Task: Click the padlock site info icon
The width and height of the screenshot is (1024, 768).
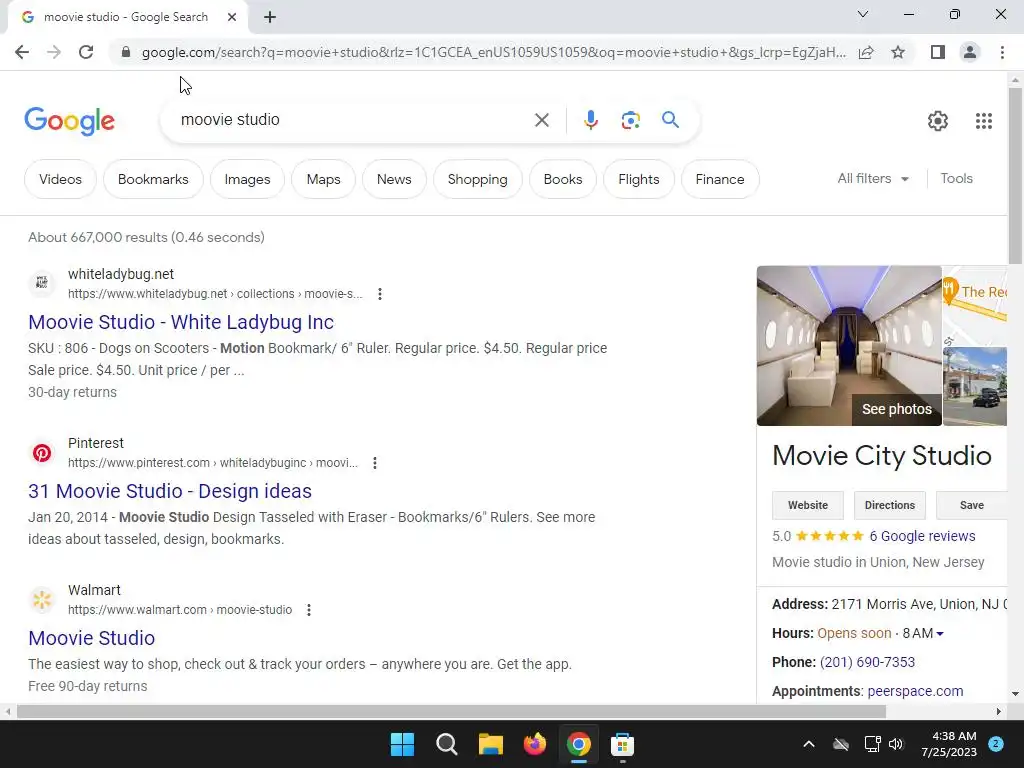Action: (126, 52)
